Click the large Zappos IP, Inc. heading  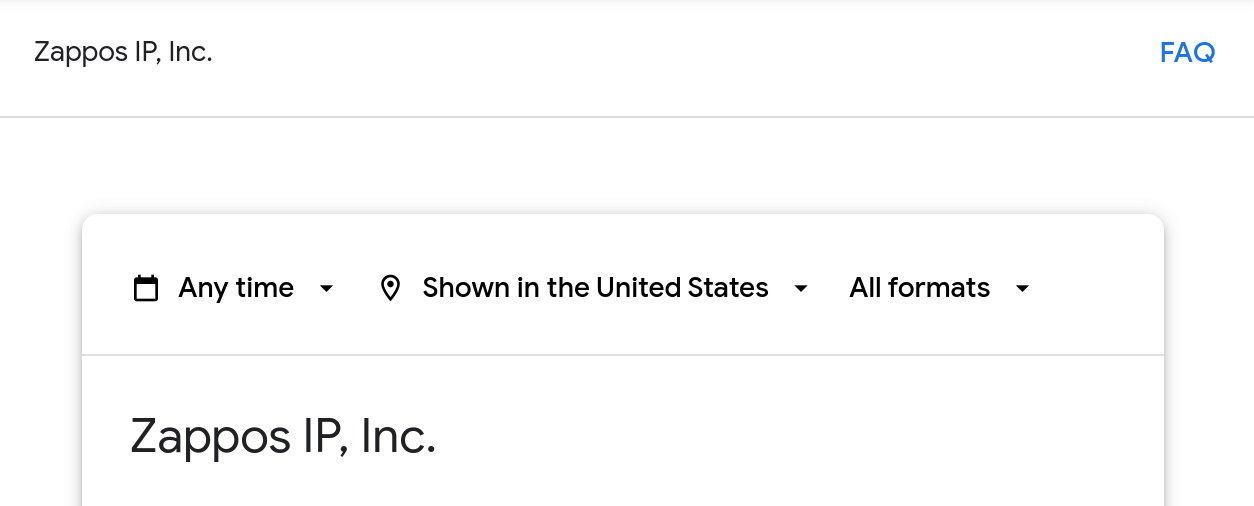pyautogui.click(x=283, y=436)
